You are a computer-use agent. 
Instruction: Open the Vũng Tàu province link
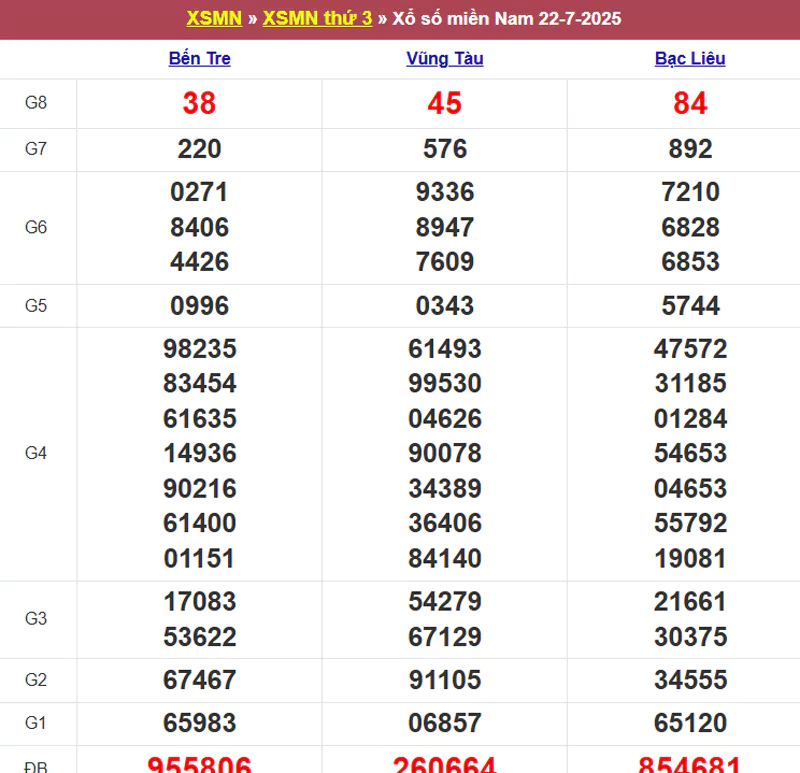[x=445, y=58]
